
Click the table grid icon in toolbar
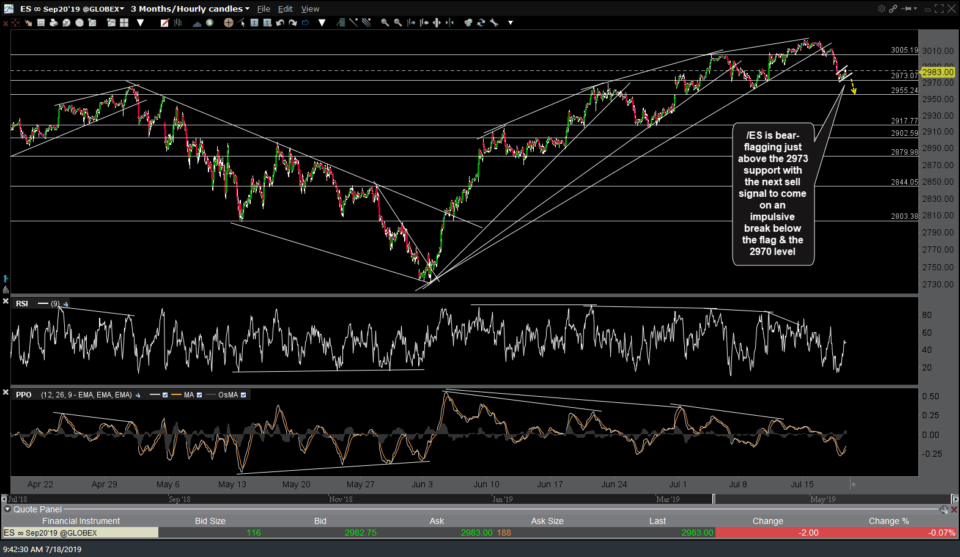(40, 23)
